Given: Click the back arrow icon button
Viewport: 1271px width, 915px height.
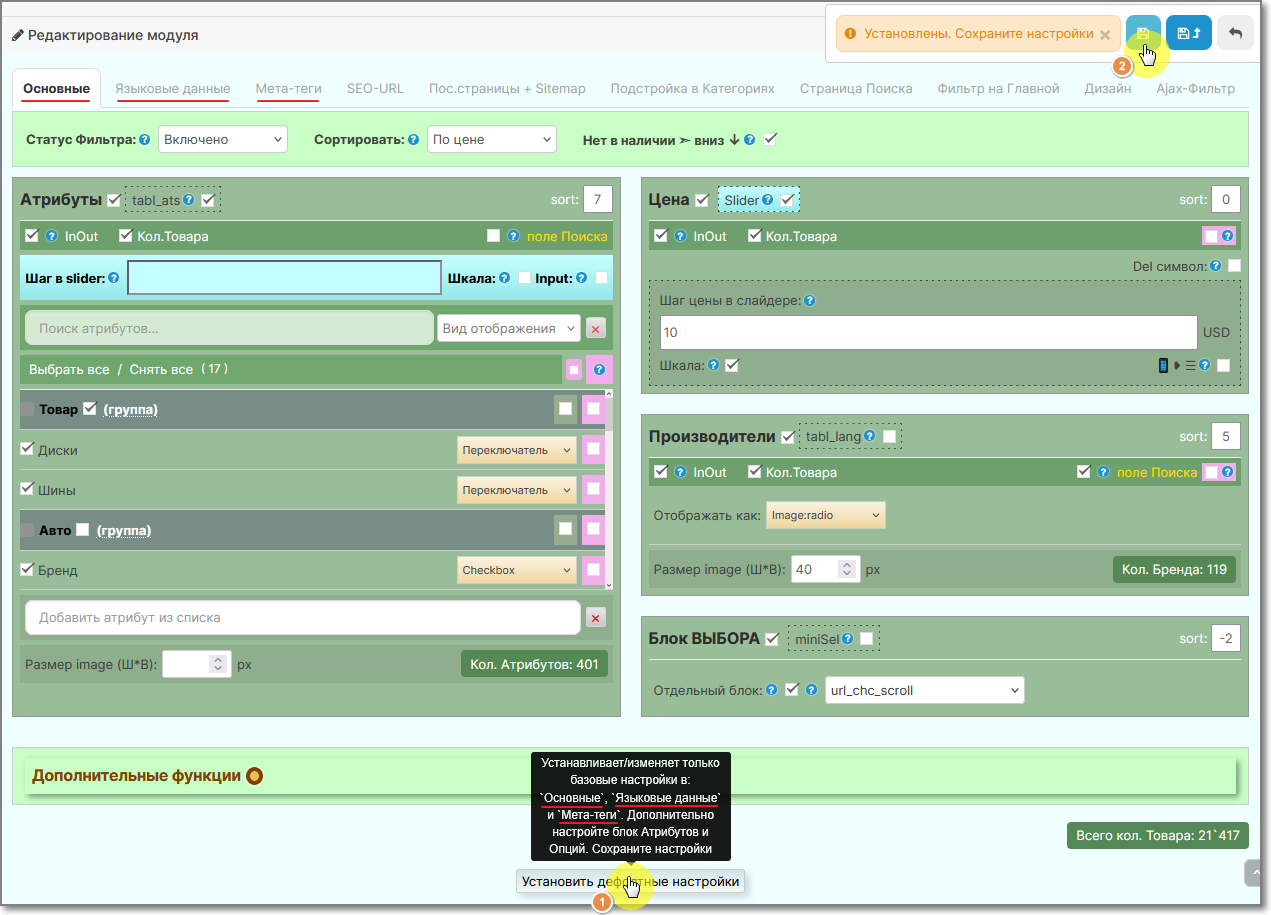Looking at the screenshot, I should coord(1235,33).
